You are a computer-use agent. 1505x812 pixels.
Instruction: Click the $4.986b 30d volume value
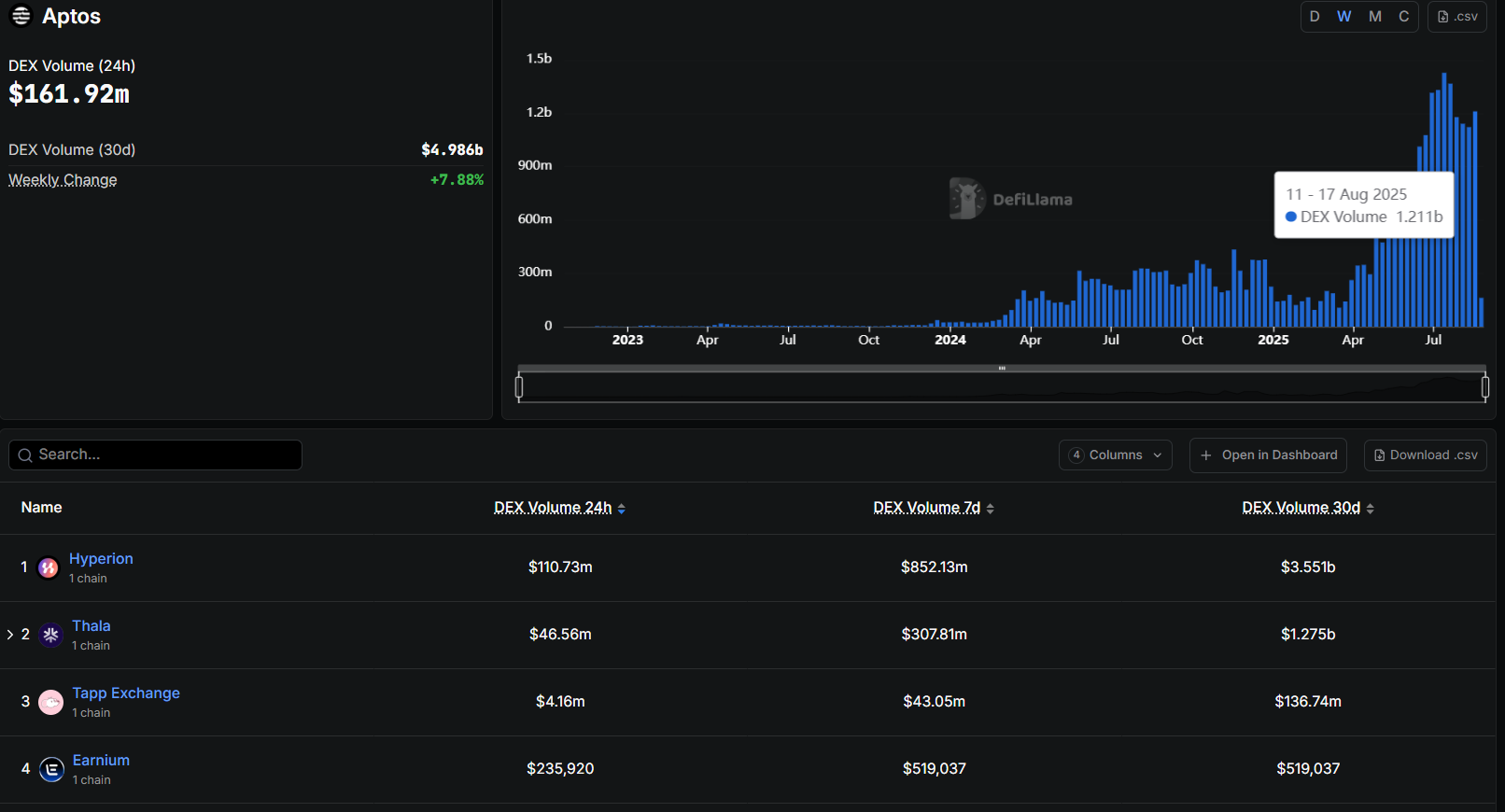(452, 150)
